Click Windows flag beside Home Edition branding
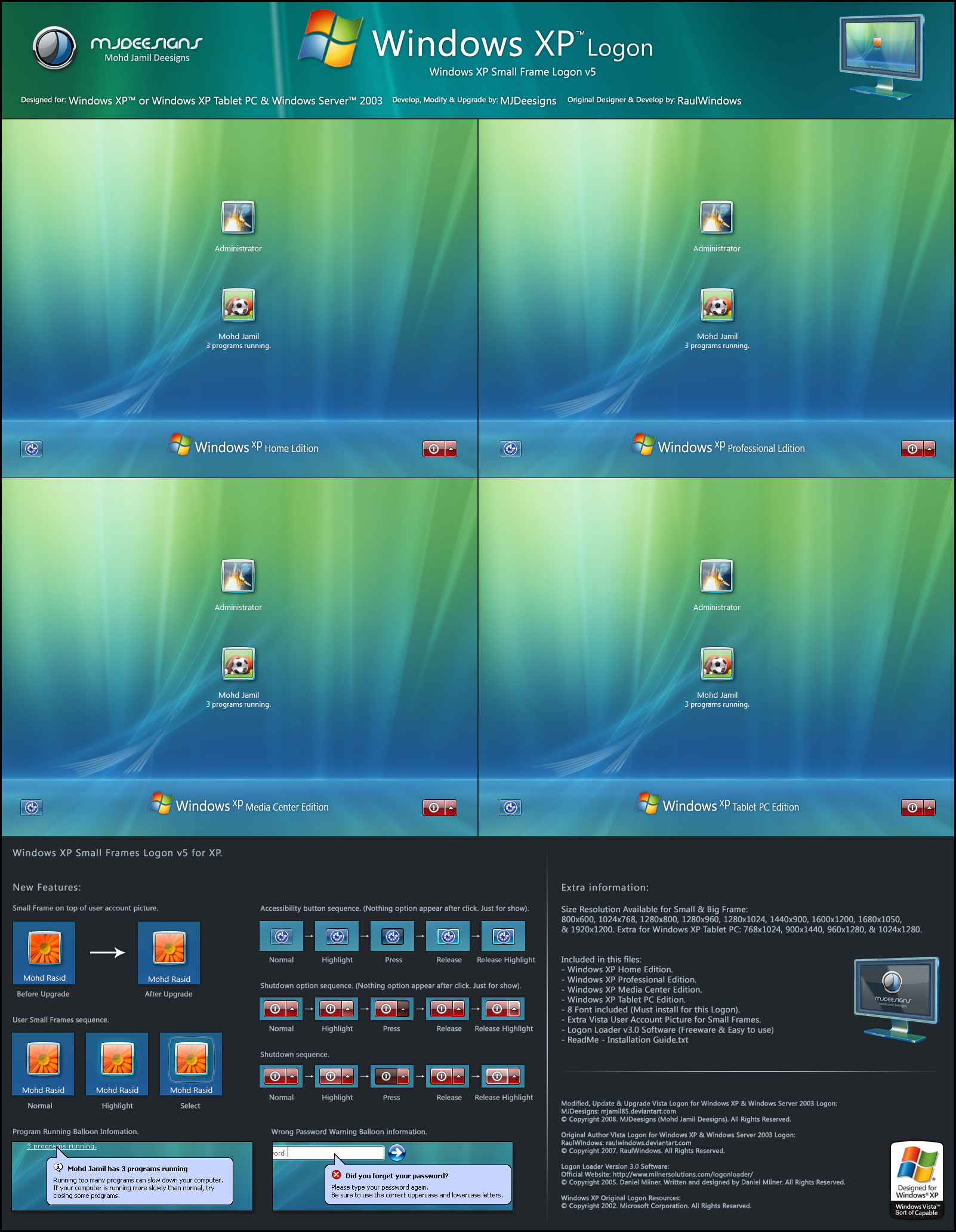The width and height of the screenshot is (956, 1232). [x=179, y=445]
